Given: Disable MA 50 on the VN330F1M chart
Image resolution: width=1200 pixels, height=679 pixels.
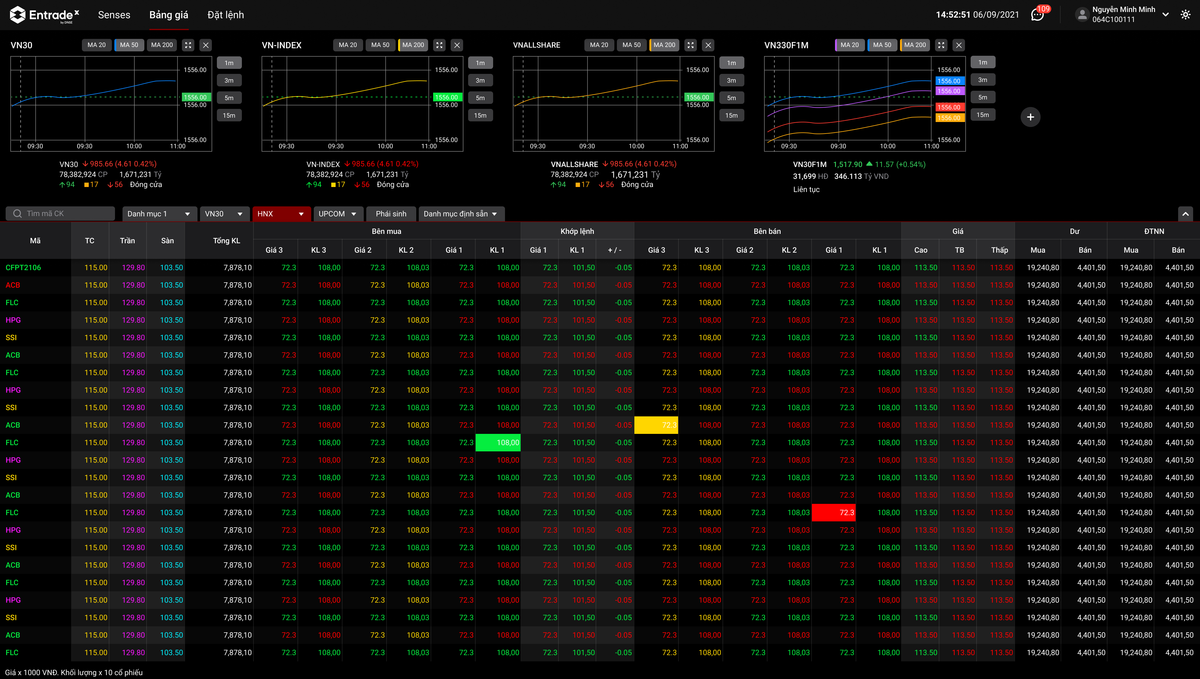Looking at the screenshot, I should tap(881, 45).
